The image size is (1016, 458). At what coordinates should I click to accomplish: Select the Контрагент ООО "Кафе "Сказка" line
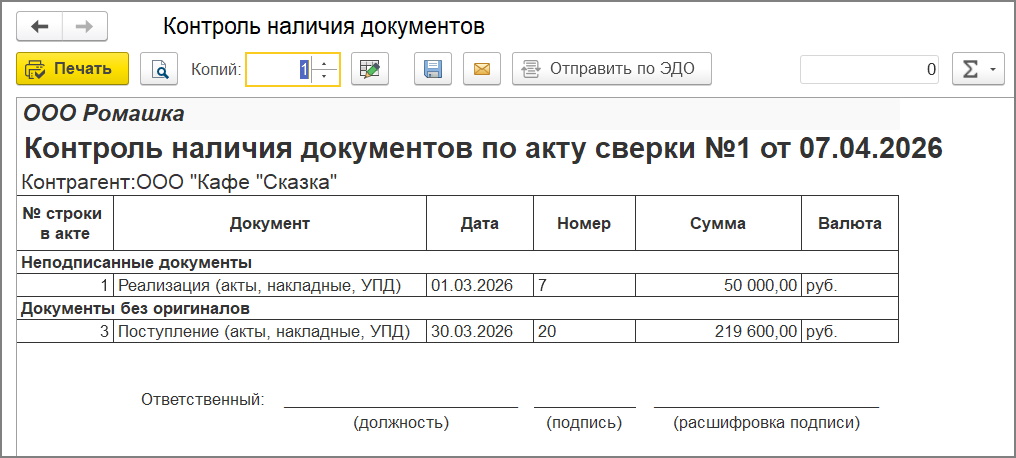click(179, 183)
